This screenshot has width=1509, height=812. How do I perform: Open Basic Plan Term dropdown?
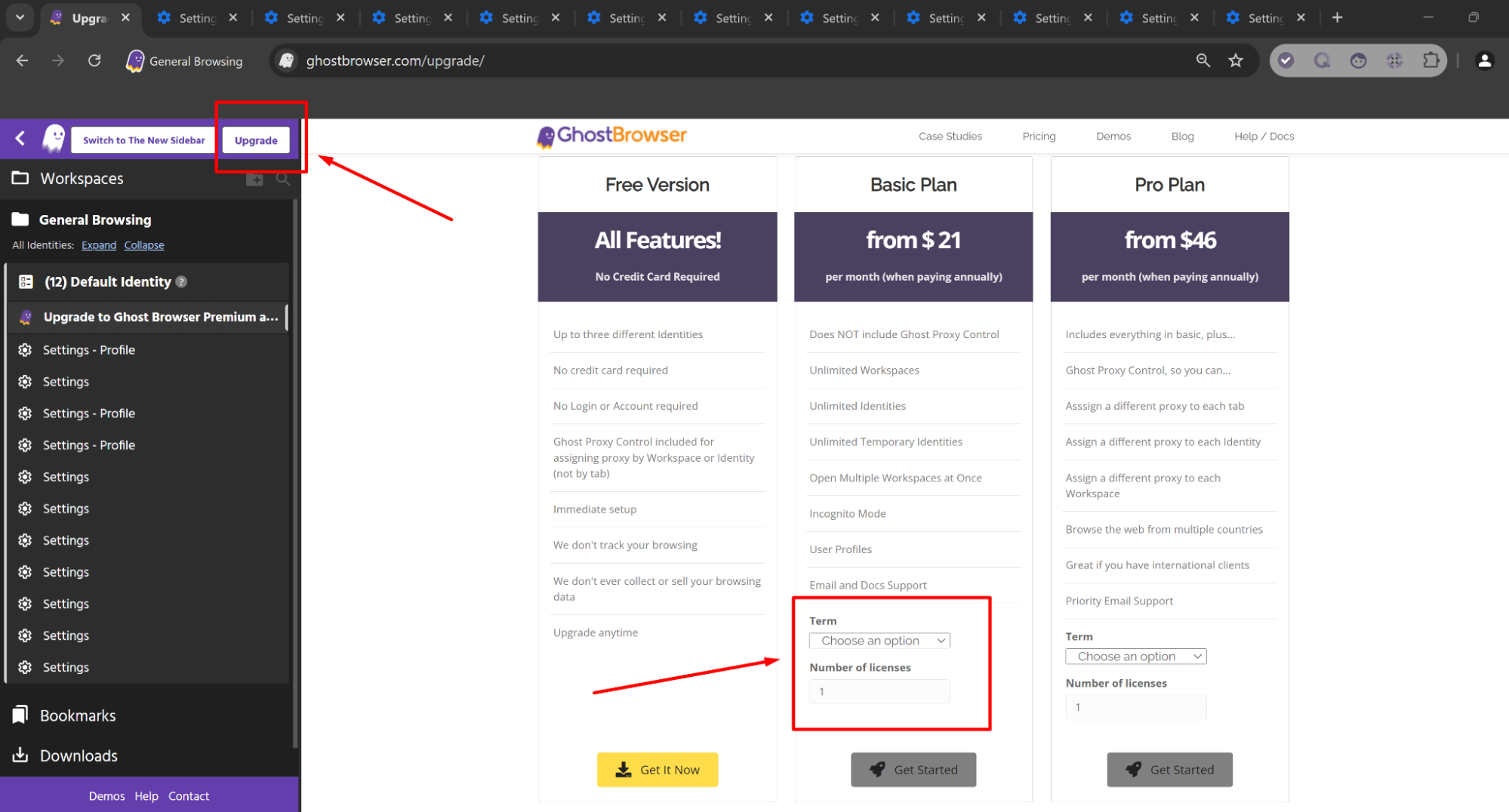(x=879, y=641)
